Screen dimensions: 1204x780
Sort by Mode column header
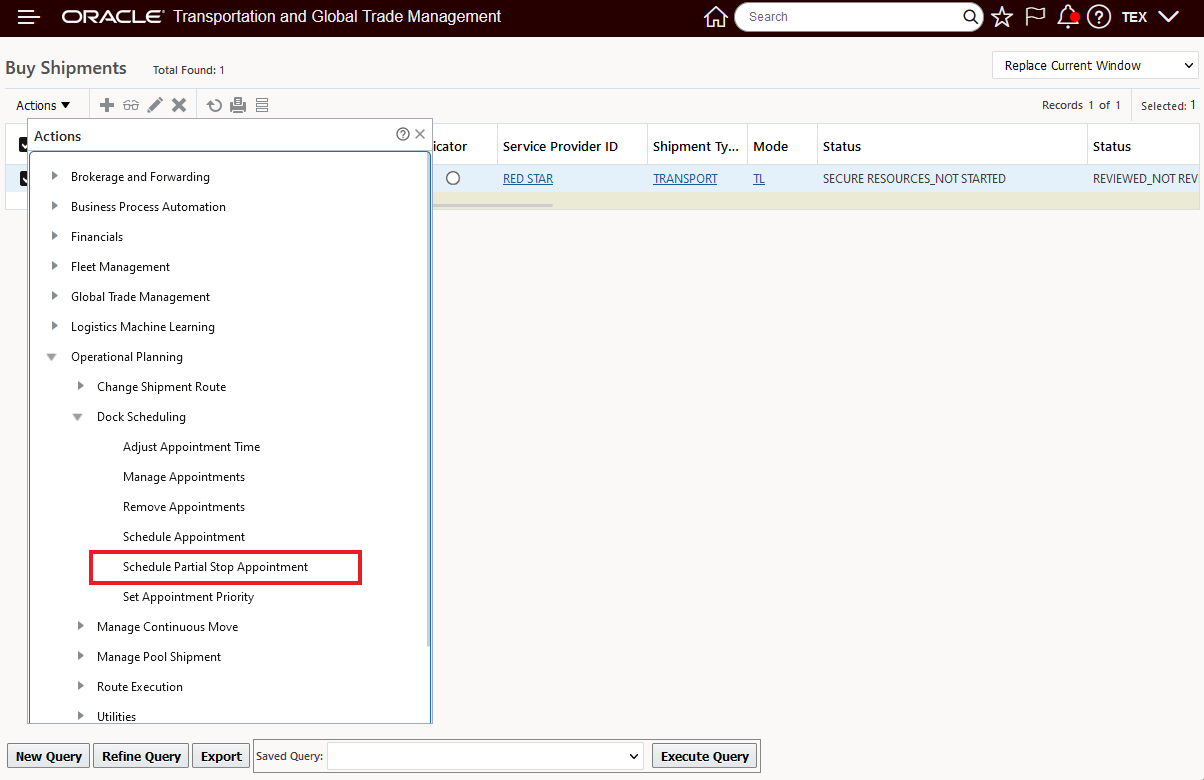coord(770,146)
